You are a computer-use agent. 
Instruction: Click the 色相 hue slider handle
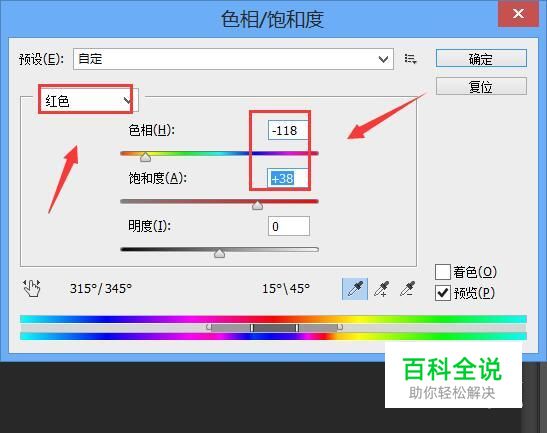(x=145, y=157)
